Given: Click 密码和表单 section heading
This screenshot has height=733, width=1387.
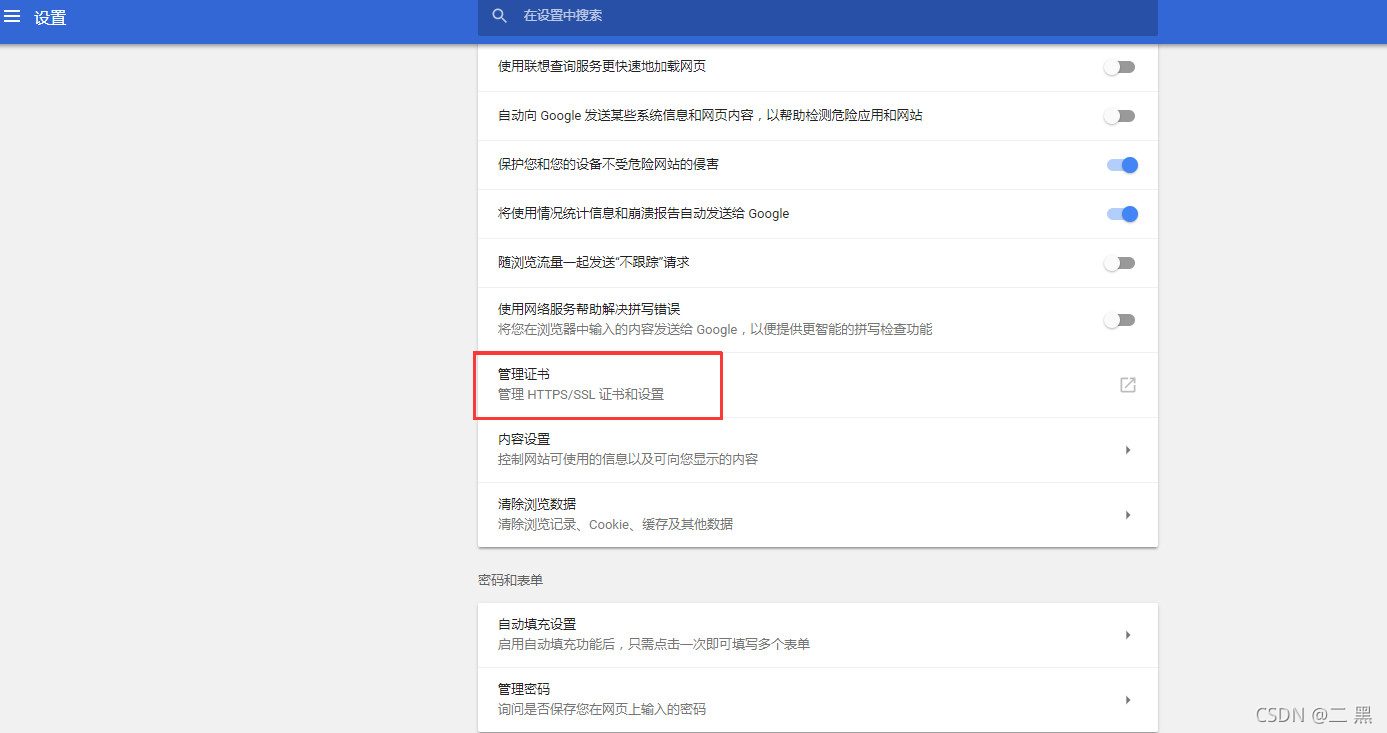Looking at the screenshot, I should (x=510, y=580).
